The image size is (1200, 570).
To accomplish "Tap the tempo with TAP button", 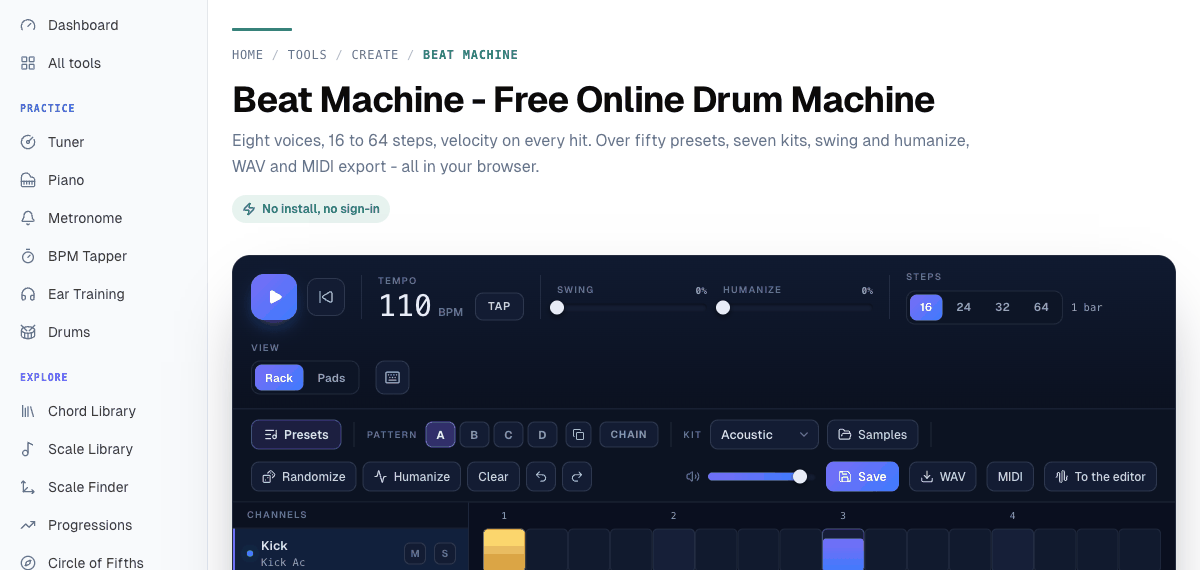I will 499,306.
